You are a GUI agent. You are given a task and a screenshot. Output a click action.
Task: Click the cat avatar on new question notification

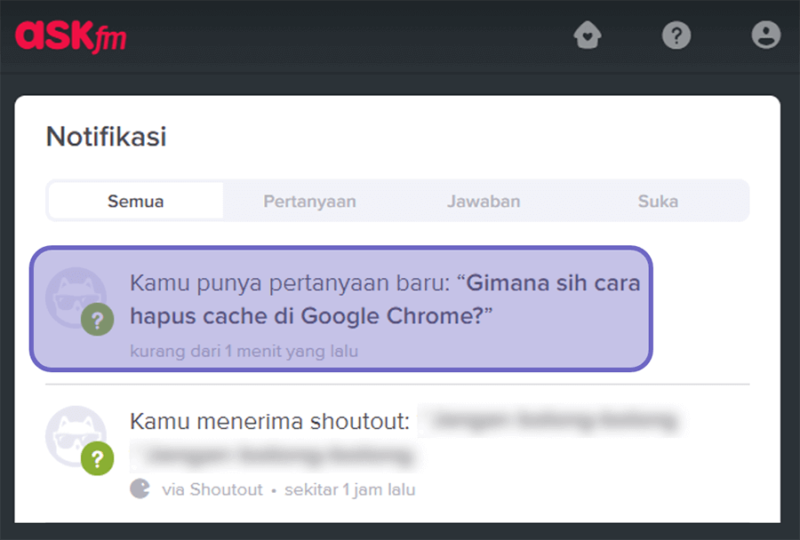[x=76, y=298]
